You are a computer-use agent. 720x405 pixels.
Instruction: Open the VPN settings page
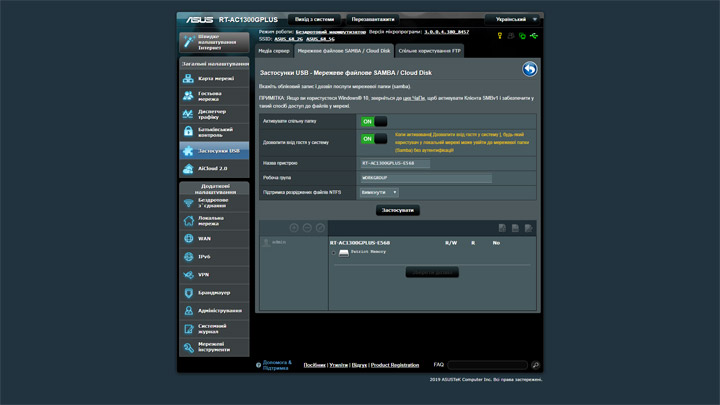pos(214,275)
